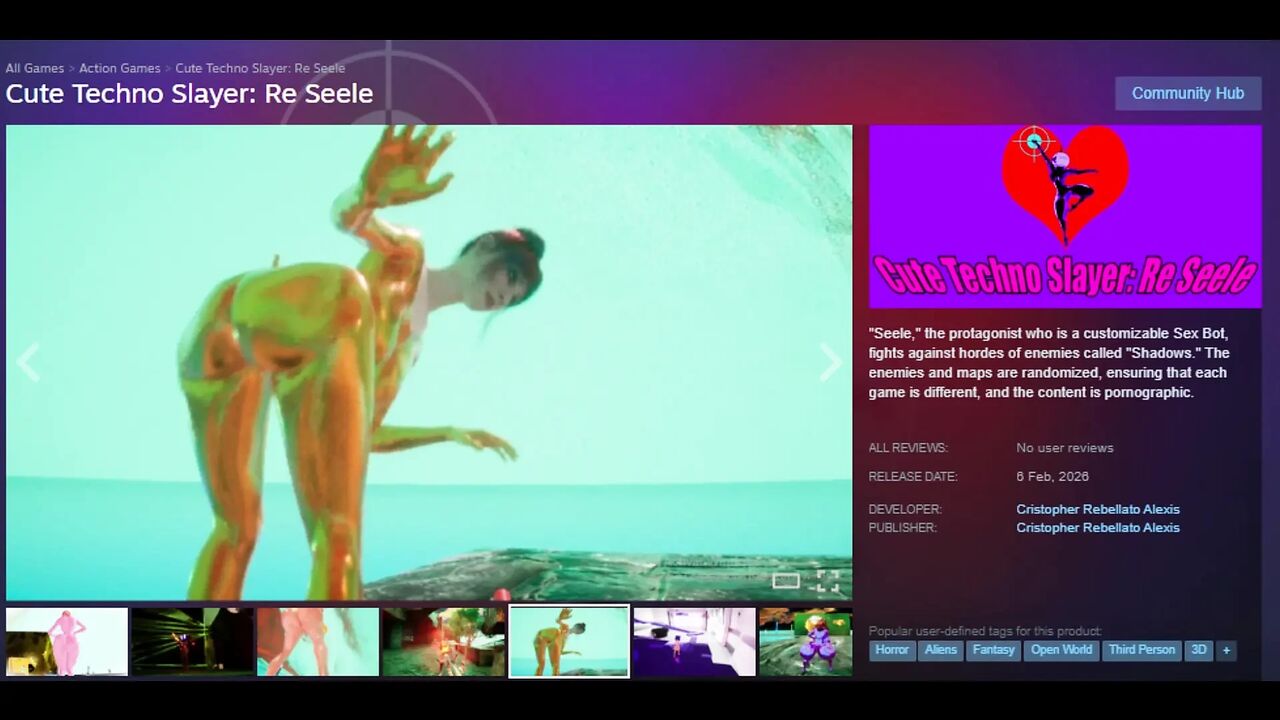1280x720 pixels.
Task: Click the page title Cute Techno Slayer: Re Seele
Action: tap(189, 94)
